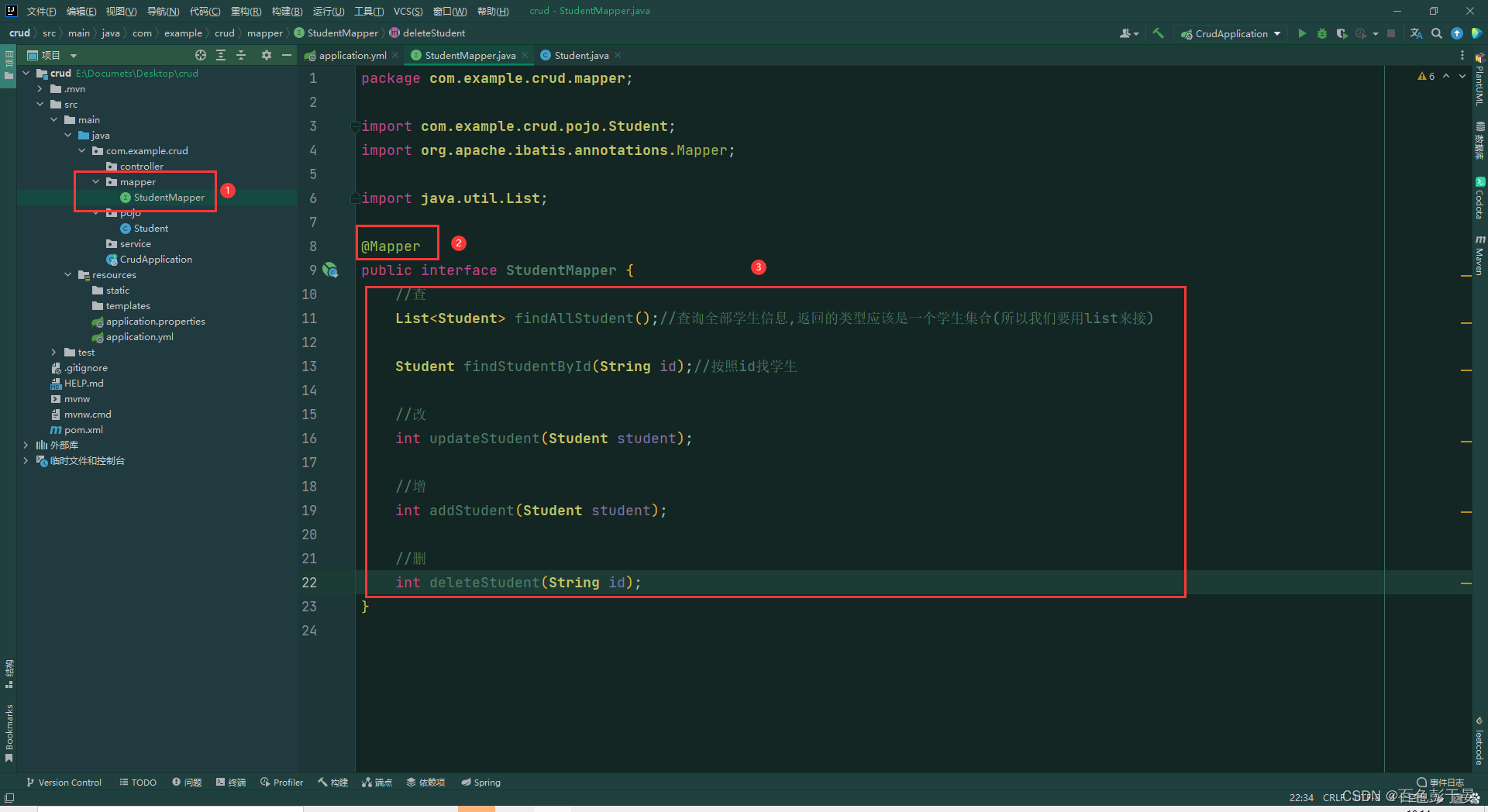Expand all in project panel
Viewport: 1488px width, 812px height.
pos(221,55)
